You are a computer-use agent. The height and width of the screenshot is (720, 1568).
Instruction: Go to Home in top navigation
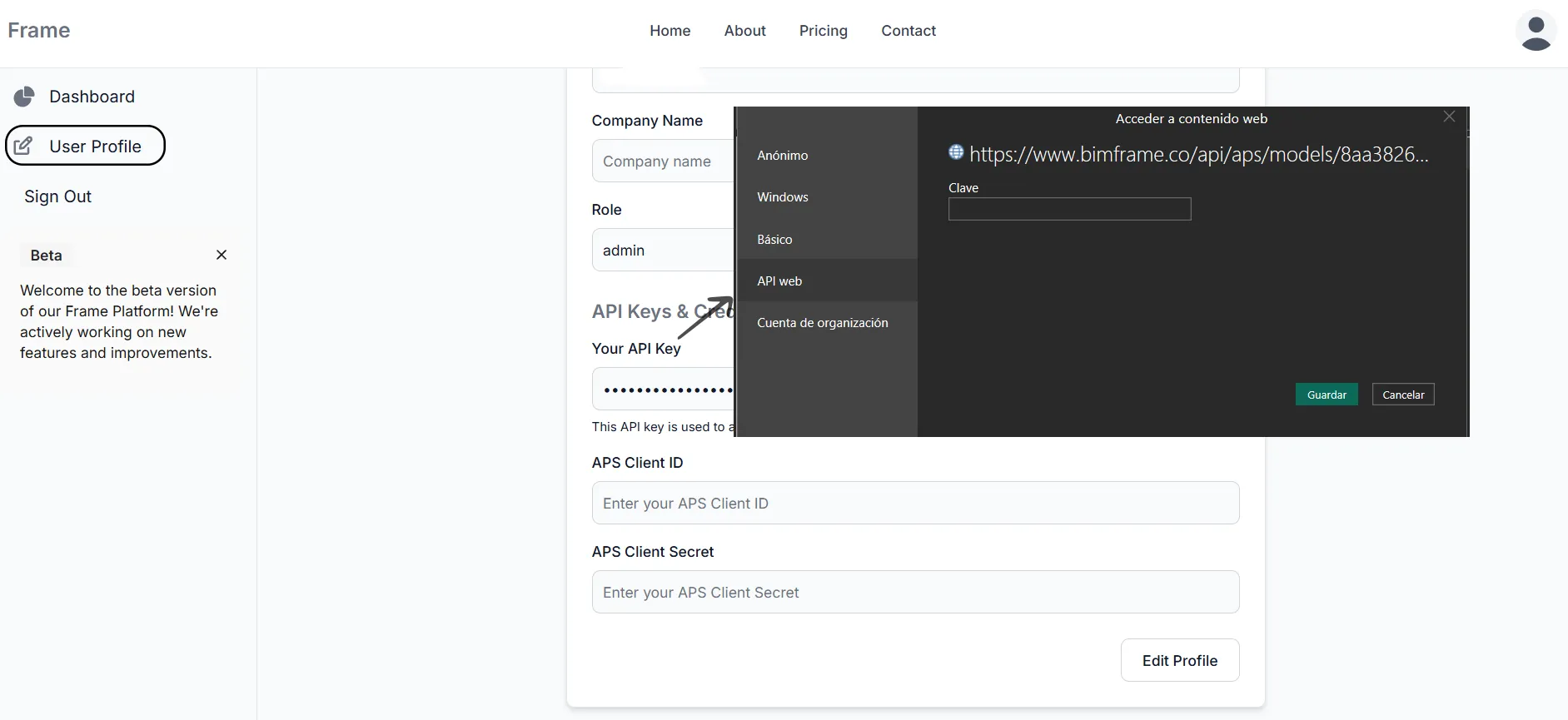tap(670, 31)
